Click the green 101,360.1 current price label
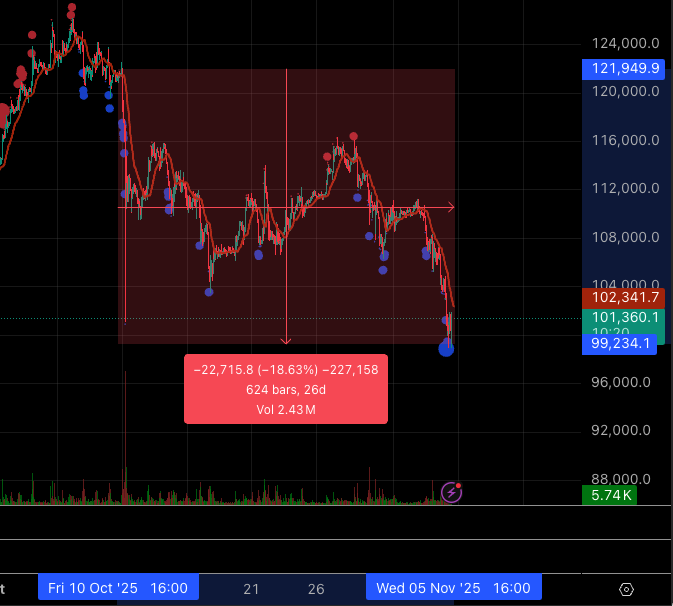This screenshot has height=606, width=673. point(623,318)
